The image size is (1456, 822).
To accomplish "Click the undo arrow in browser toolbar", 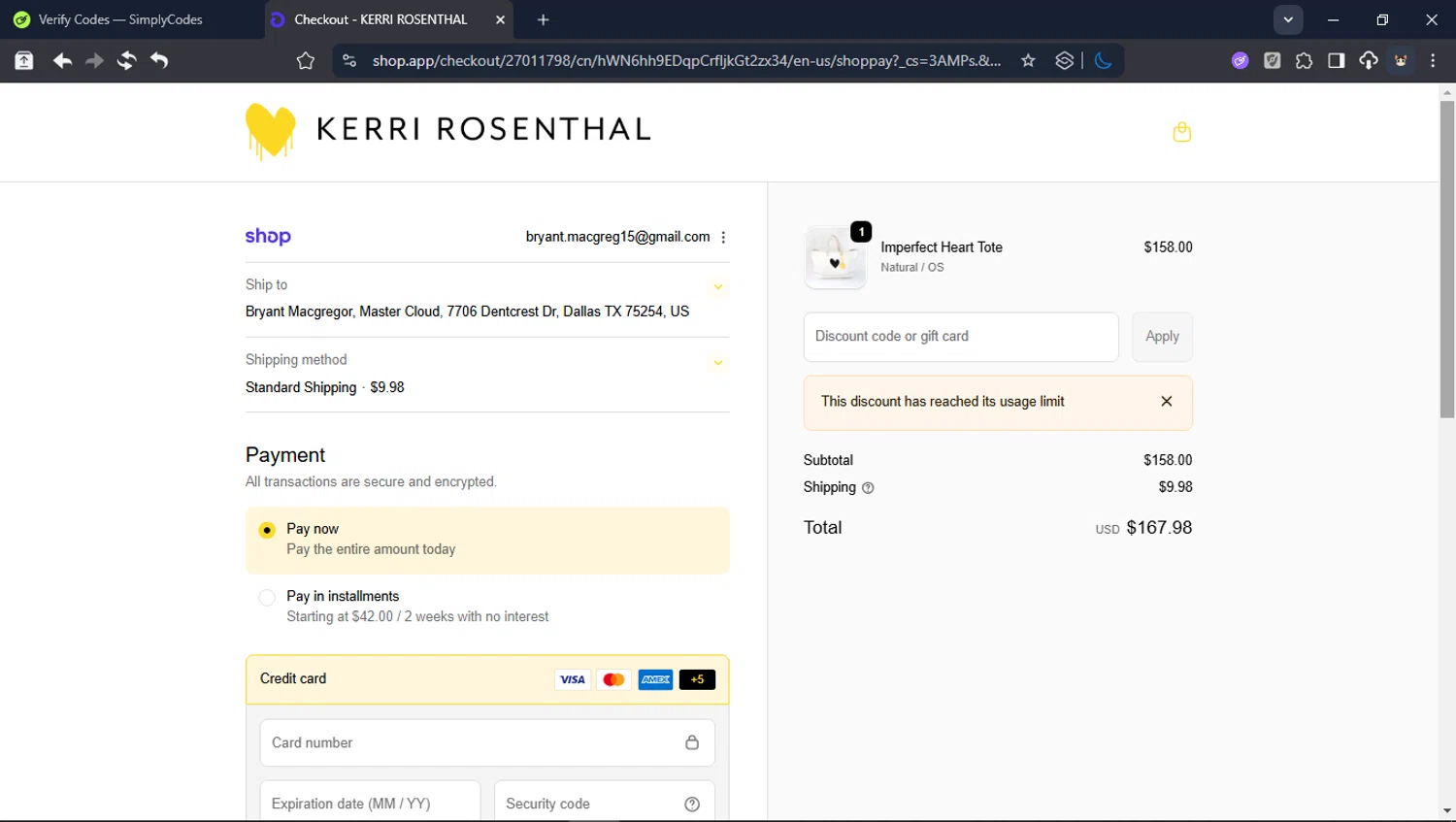I will [159, 61].
